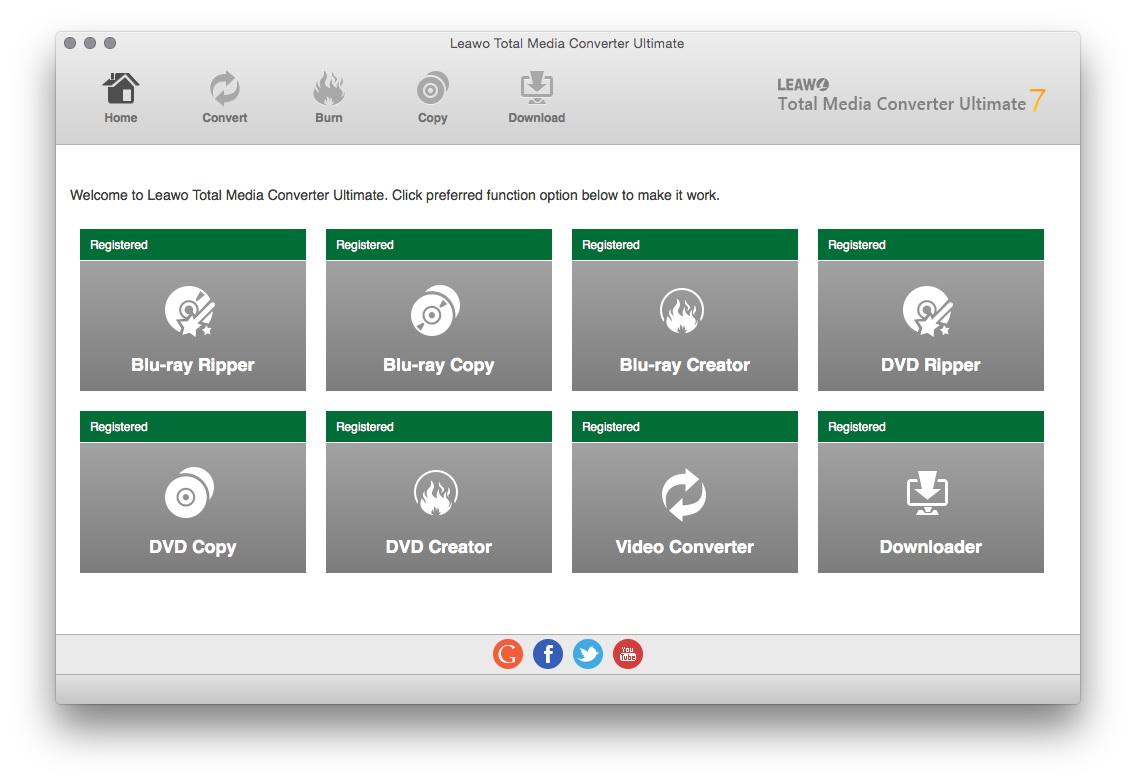Image resolution: width=1136 pixels, height=784 pixels.
Task: Click the Copy toolbar label text
Action: [x=433, y=118]
